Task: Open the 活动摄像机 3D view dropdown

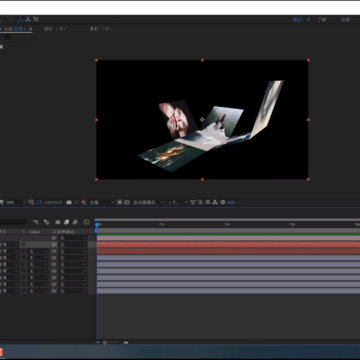Action: tap(148, 202)
